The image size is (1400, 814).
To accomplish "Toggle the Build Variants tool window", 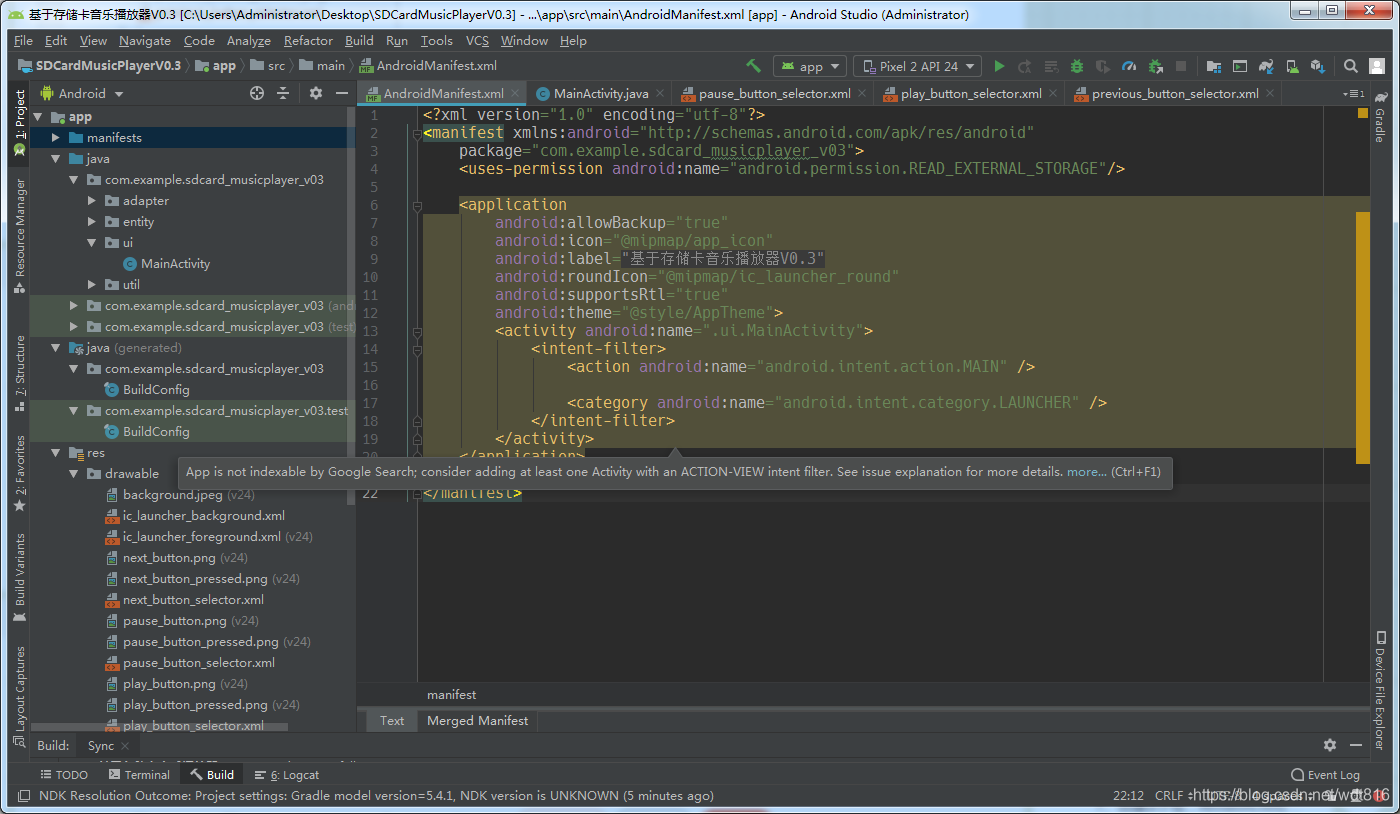I will (x=19, y=577).
